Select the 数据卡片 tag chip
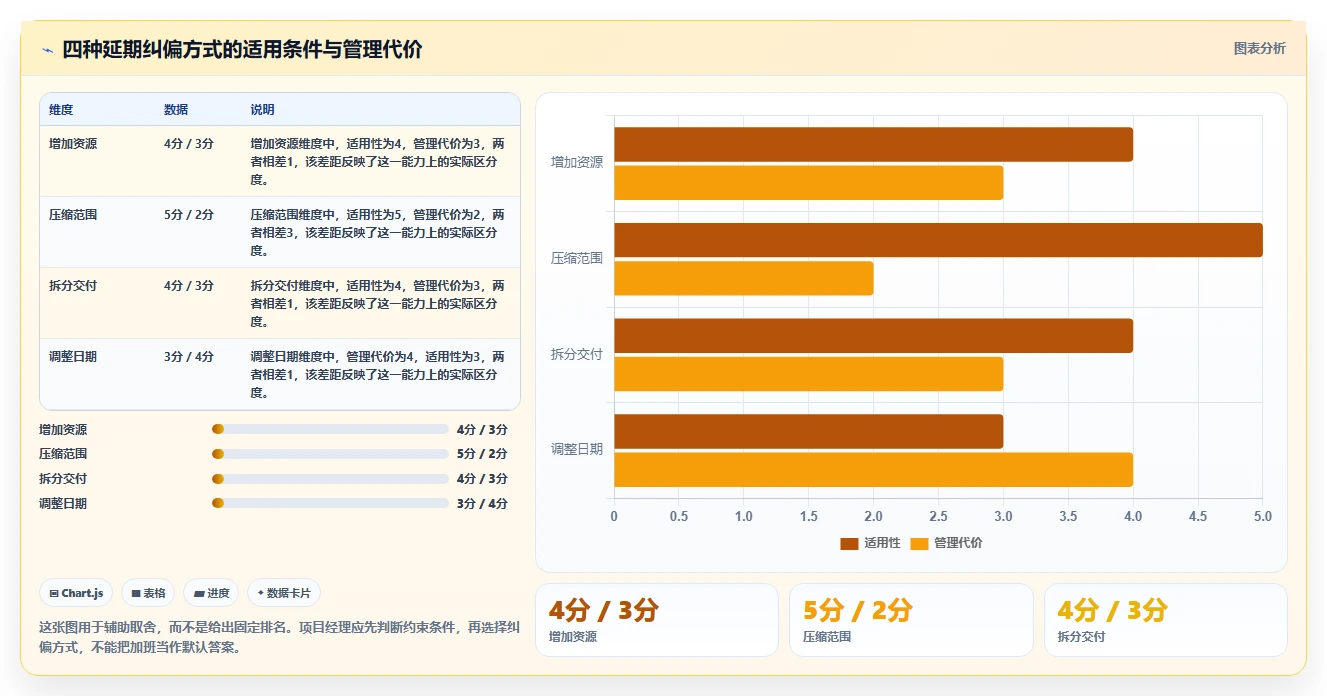The height and width of the screenshot is (696, 1327). coord(284,593)
